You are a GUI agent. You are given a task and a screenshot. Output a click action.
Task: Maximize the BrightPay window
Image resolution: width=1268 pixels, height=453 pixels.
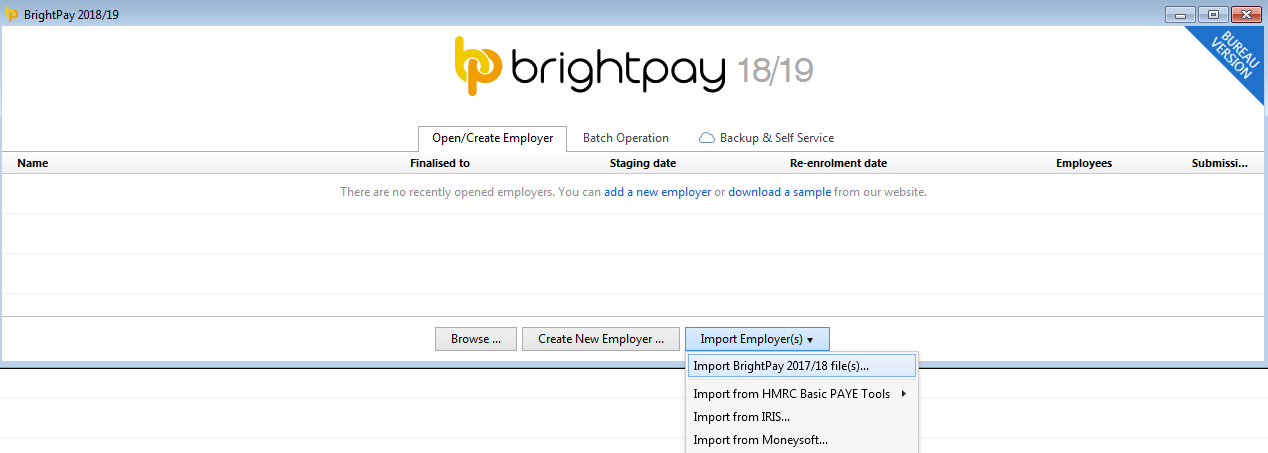1212,14
